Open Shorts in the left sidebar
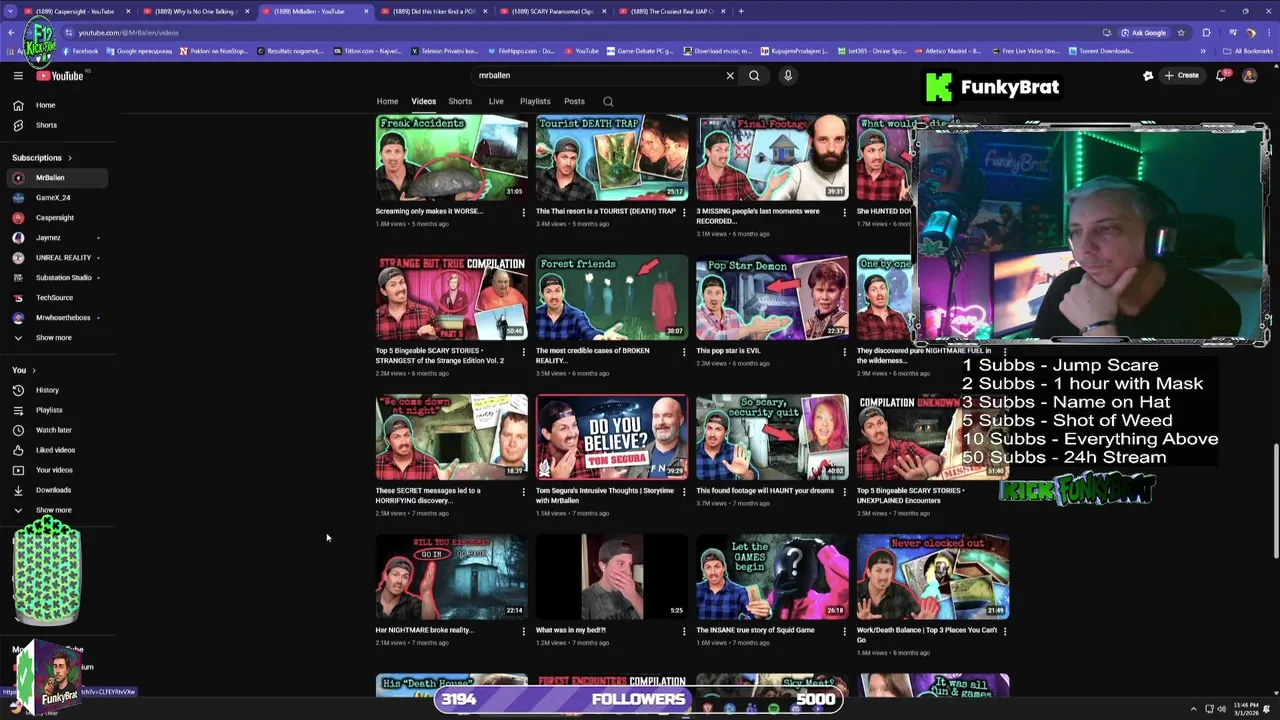1280x720 pixels. pos(57,125)
